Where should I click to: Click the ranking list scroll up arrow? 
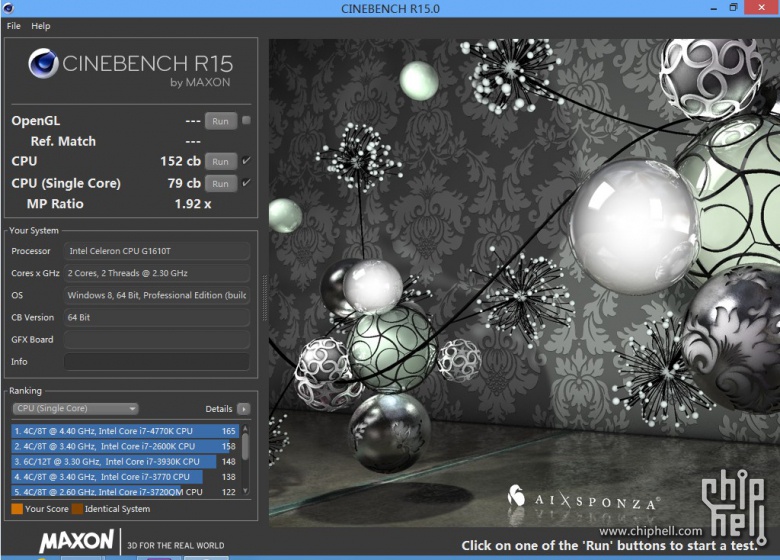(x=245, y=428)
